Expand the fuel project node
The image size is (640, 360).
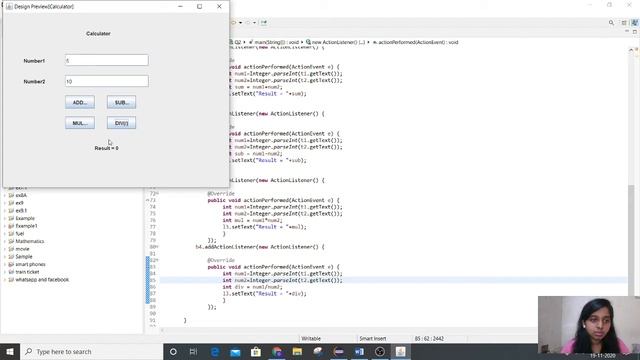pos(5,233)
